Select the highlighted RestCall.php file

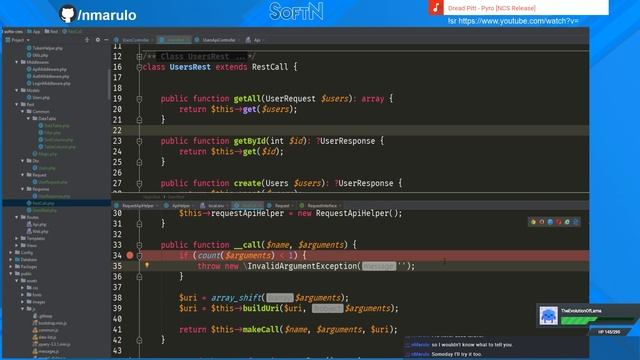coord(56,203)
